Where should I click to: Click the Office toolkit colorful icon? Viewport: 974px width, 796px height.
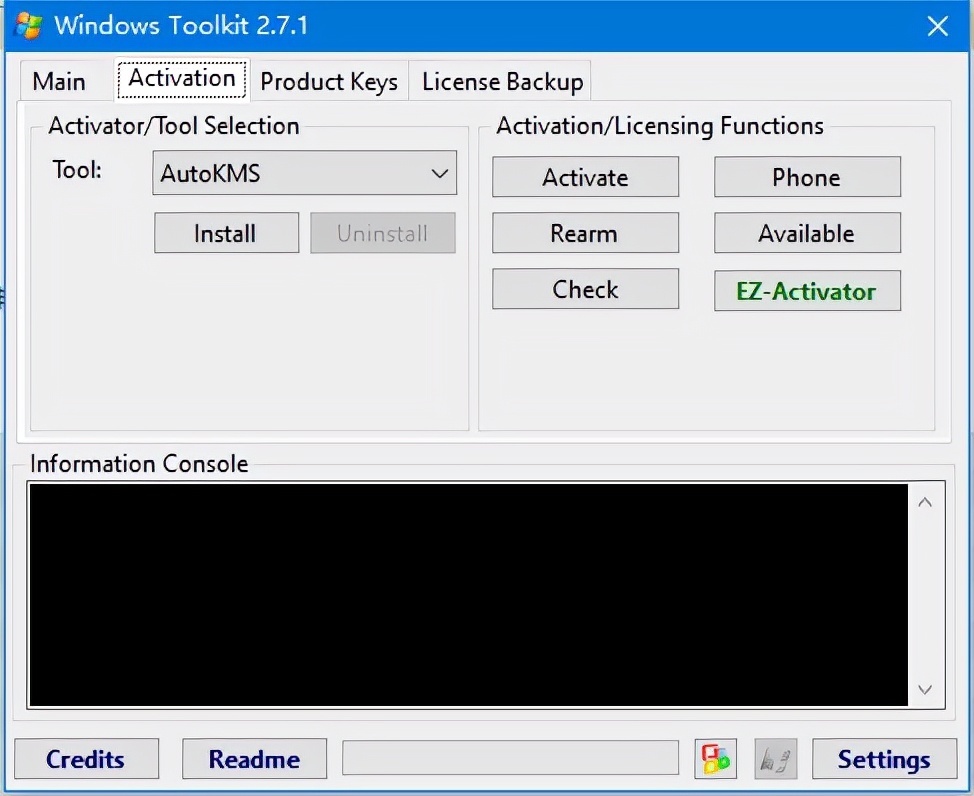point(716,759)
